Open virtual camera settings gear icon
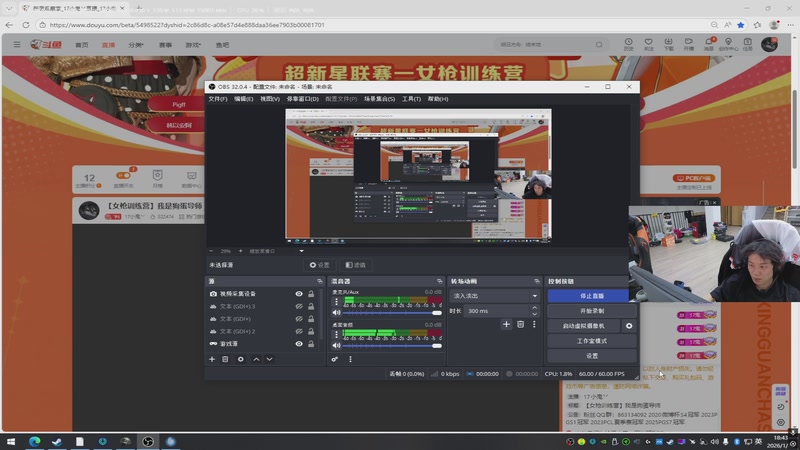Screen dimensions: 800x450 (x=629, y=326)
